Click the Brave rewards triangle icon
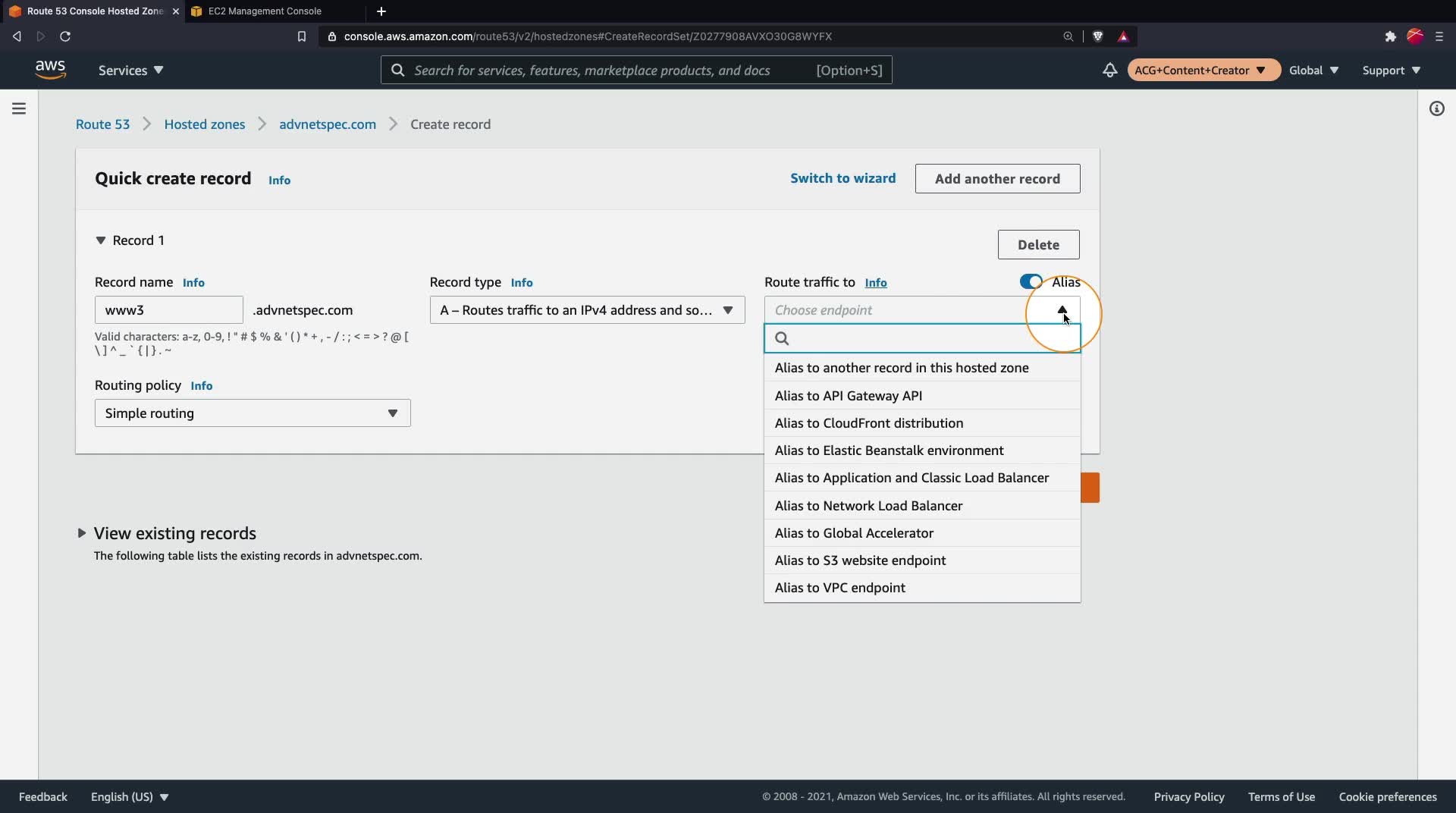 point(1123,36)
